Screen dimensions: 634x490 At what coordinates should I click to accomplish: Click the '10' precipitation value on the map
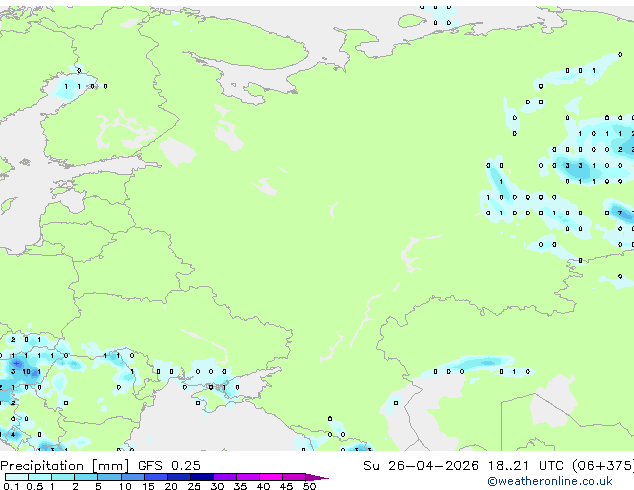(x=26, y=372)
